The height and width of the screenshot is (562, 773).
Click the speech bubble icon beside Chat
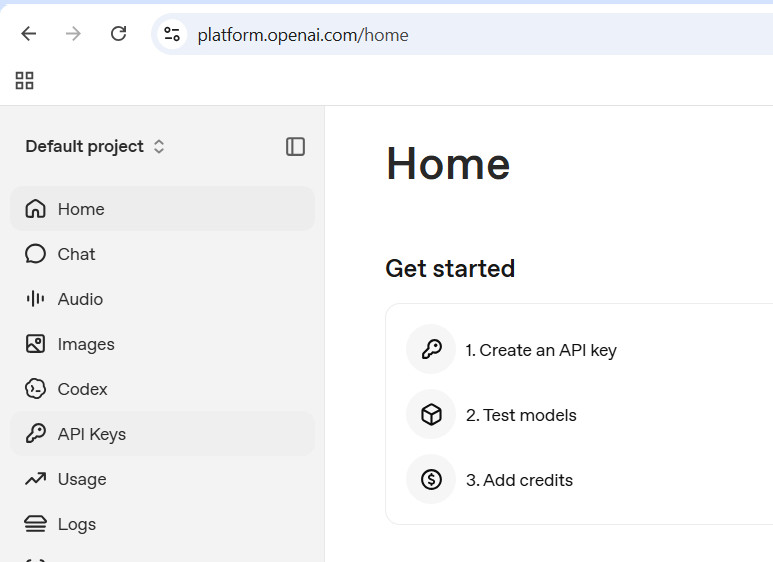(x=35, y=254)
